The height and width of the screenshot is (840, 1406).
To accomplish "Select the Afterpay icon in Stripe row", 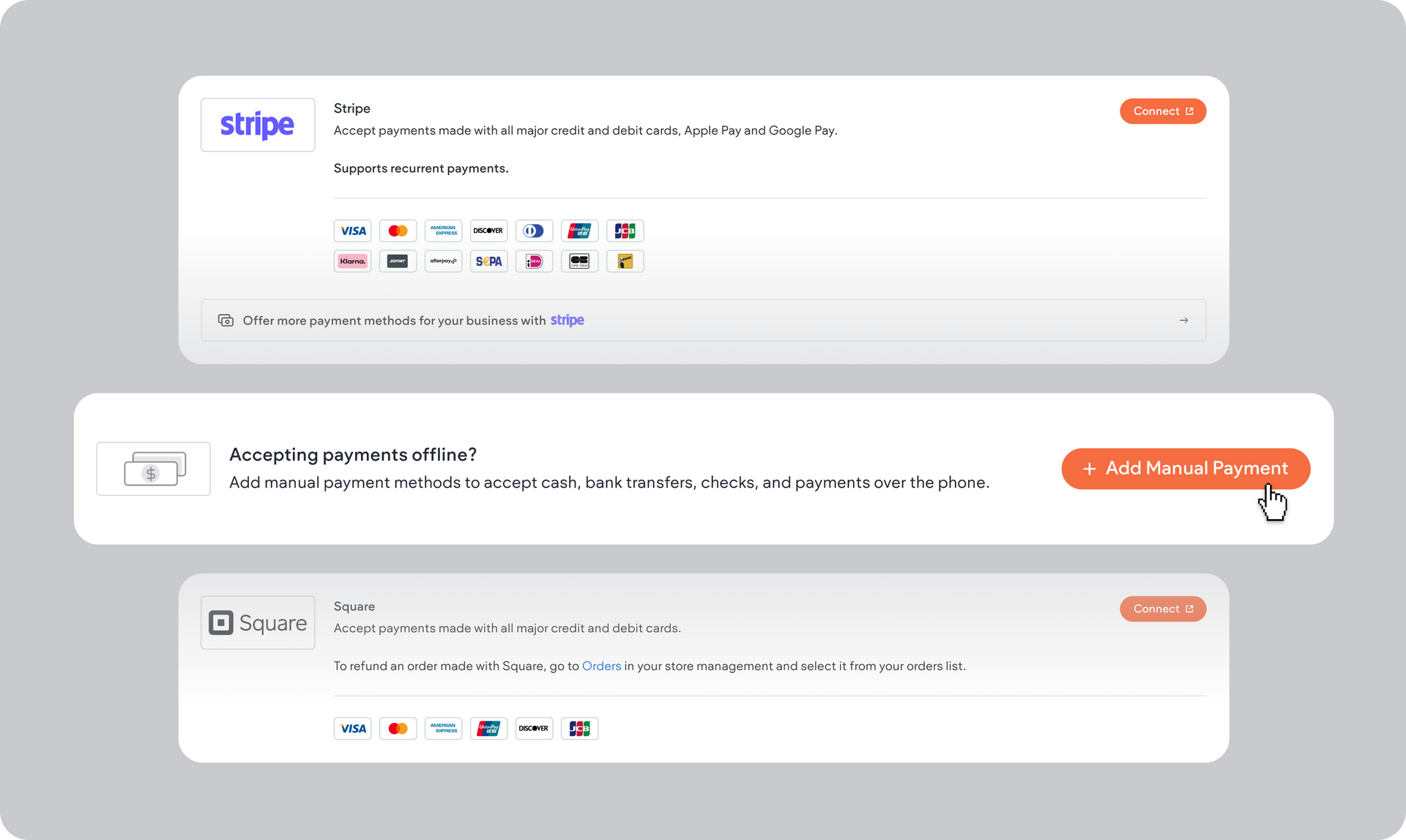I will [443, 261].
